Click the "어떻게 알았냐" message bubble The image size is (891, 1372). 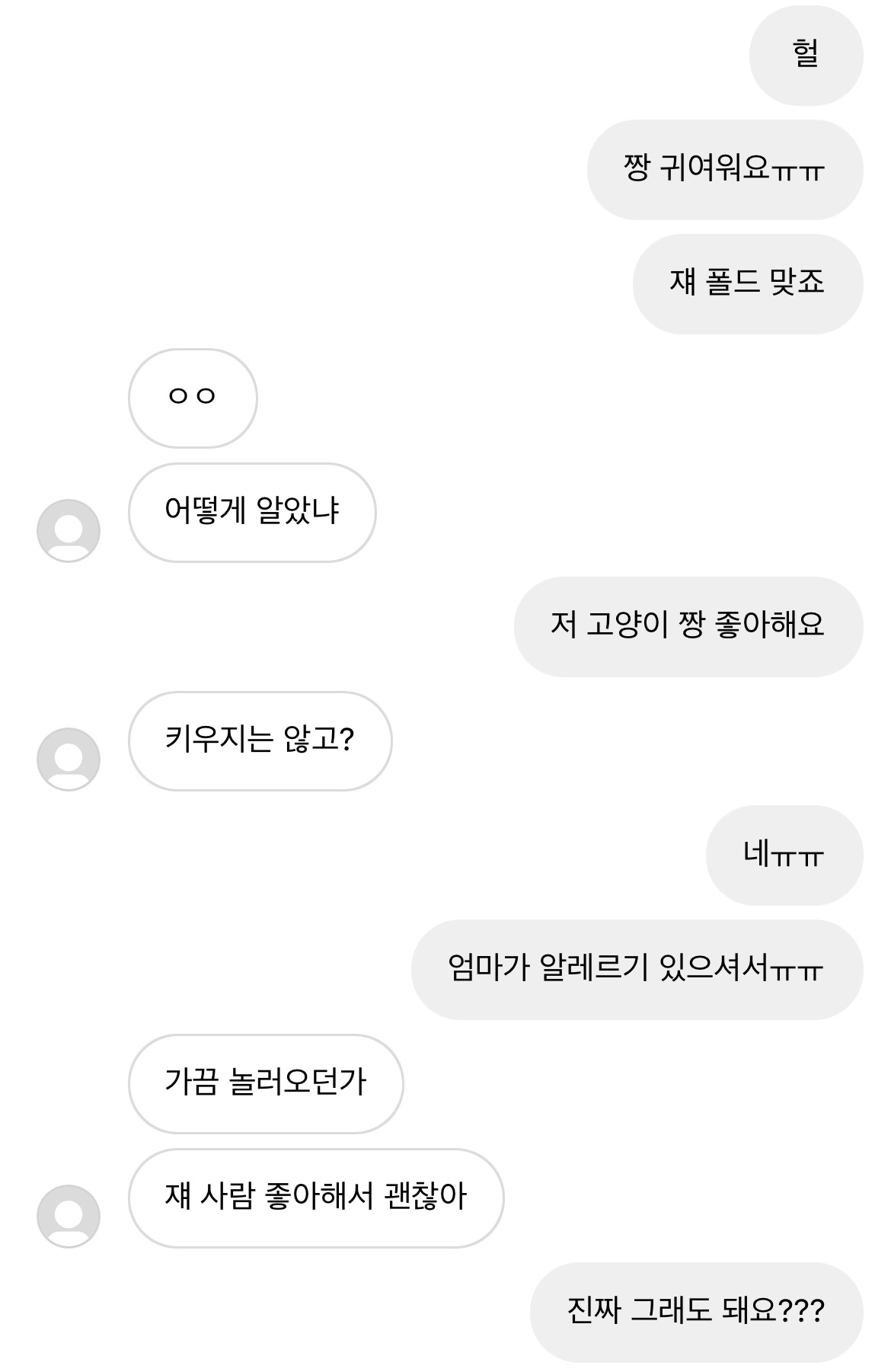pyautogui.click(x=252, y=512)
